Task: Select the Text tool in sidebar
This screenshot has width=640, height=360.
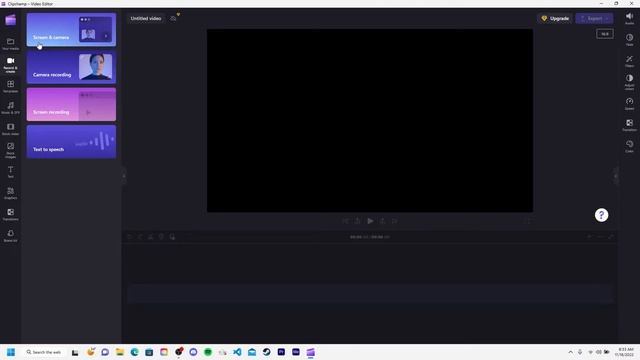Action: pyautogui.click(x=11, y=171)
